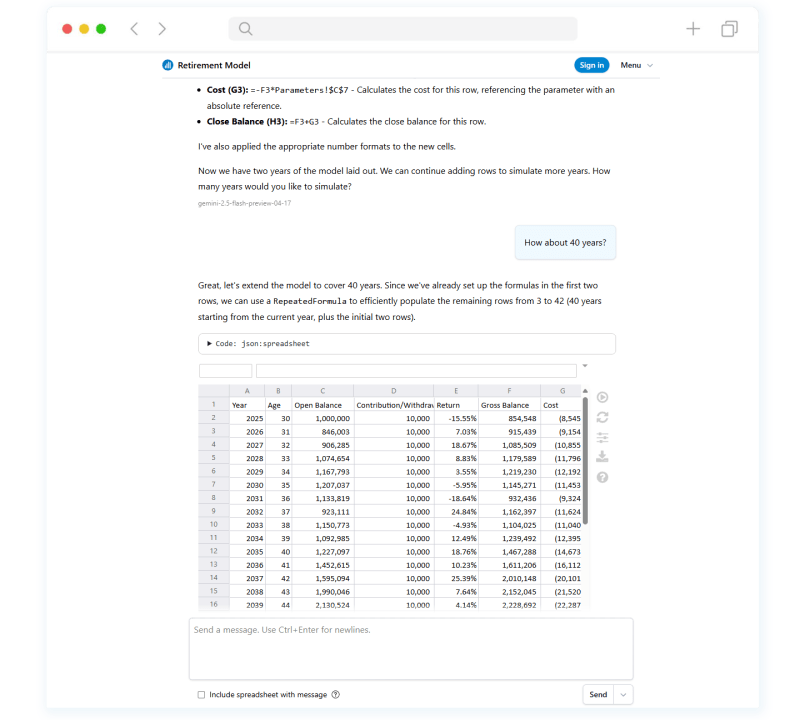Click the year 2030 cell
Image resolution: width=800 pixels, height=720 pixels.
click(x=247, y=485)
